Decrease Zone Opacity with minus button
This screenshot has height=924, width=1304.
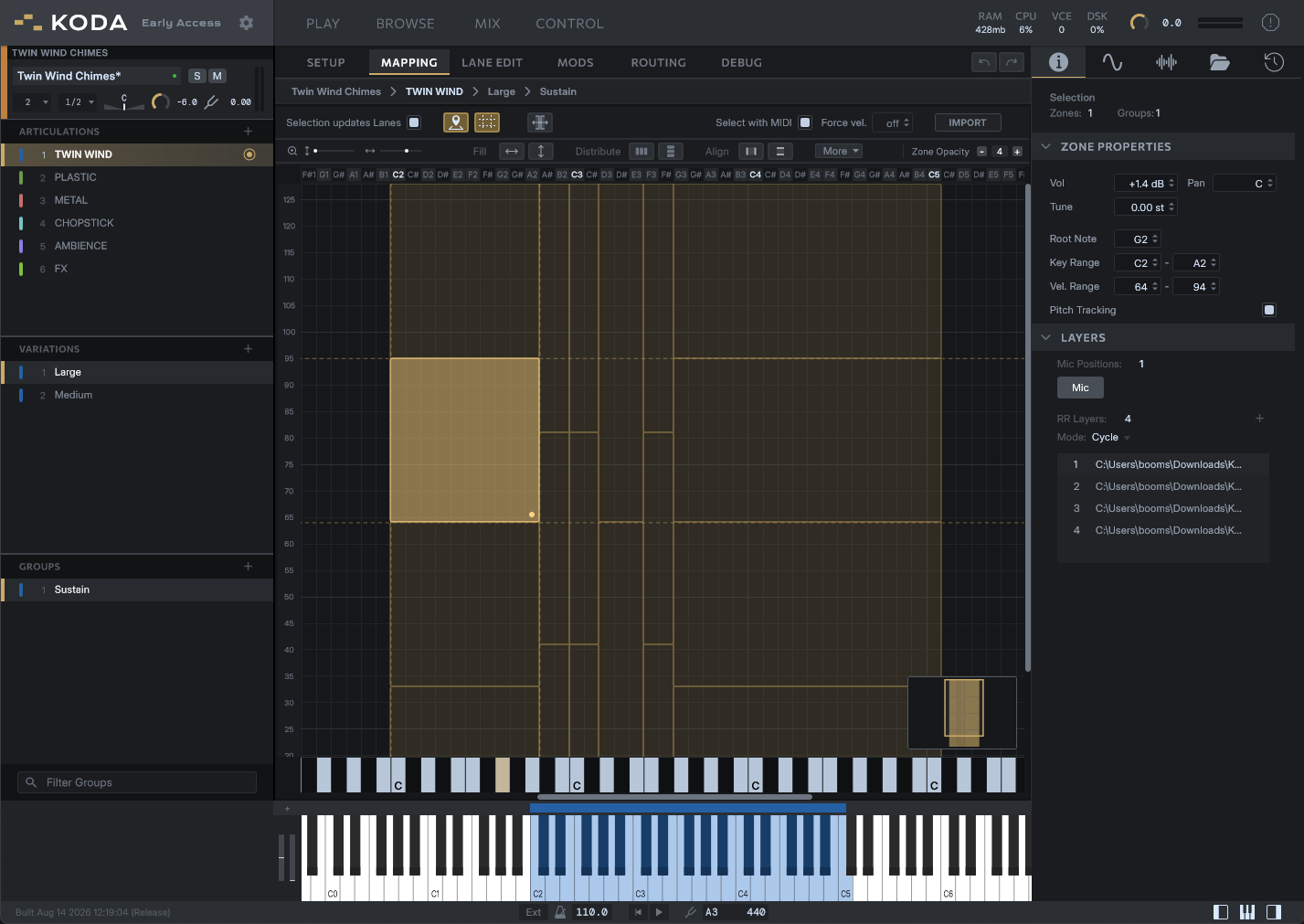tap(981, 152)
